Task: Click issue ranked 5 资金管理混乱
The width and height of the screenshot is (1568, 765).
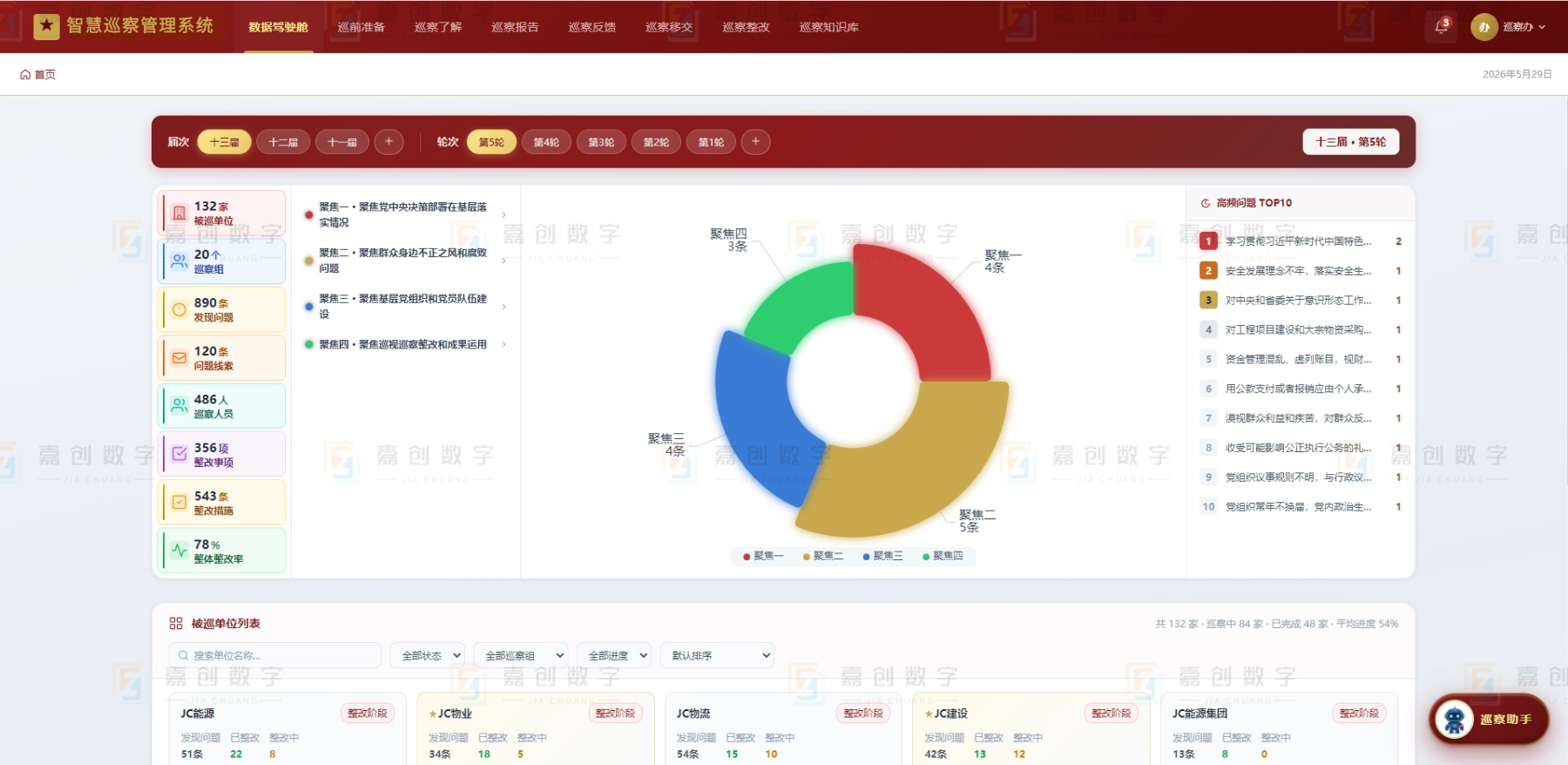Action: tap(1301, 359)
